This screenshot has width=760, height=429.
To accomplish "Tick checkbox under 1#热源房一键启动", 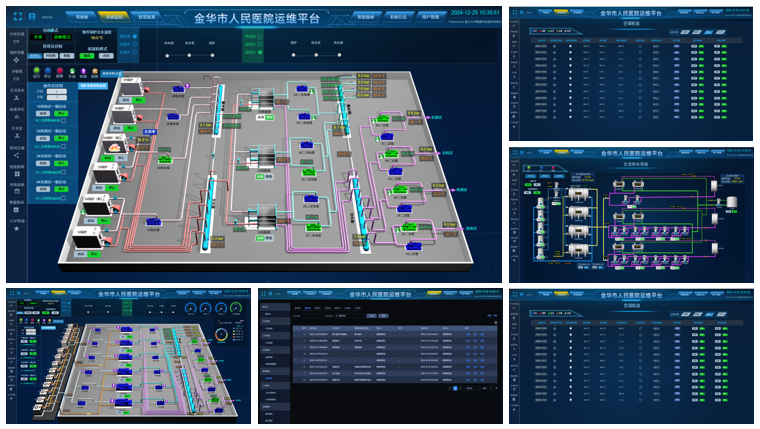I will (x=63, y=120).
